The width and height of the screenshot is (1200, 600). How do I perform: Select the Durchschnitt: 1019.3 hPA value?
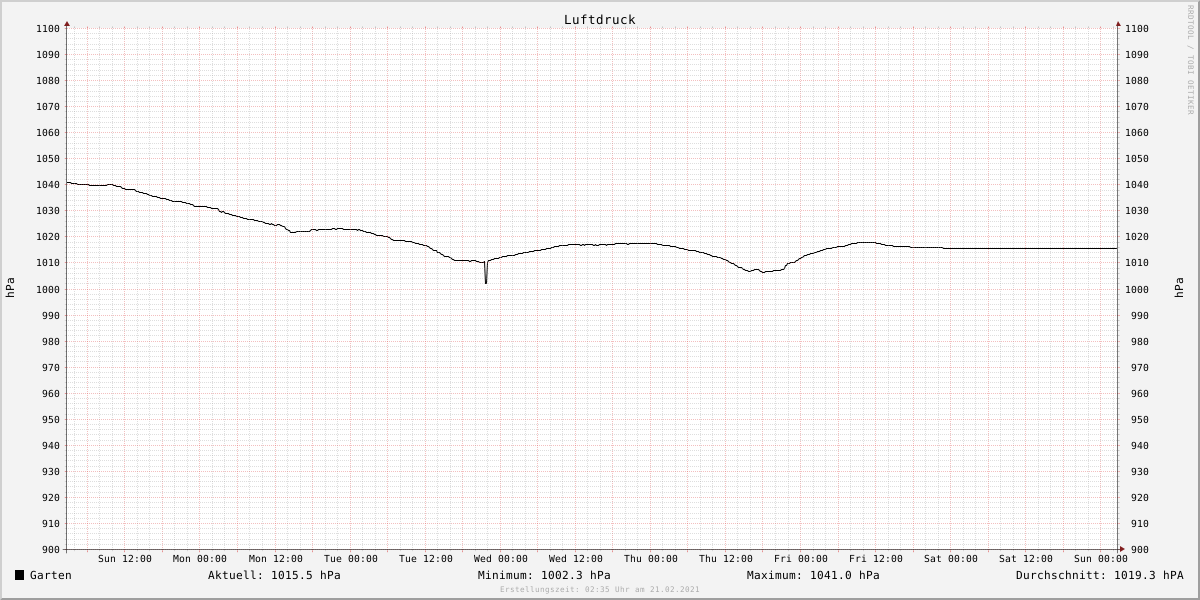1100,575
